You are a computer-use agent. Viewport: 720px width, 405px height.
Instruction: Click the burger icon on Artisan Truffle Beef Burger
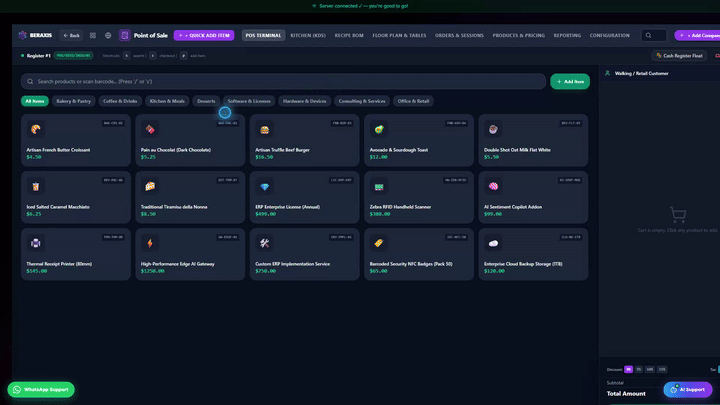tap(264, 129)
